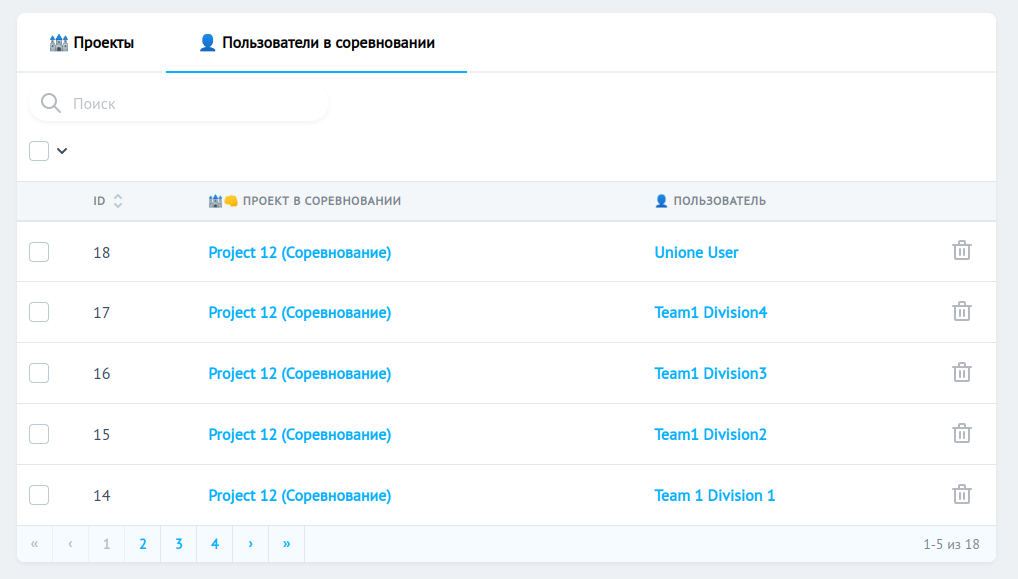Select the checkbox on row ID 14
The width and height of the screenshot is (1018, 579).
(x=38, y=494)
